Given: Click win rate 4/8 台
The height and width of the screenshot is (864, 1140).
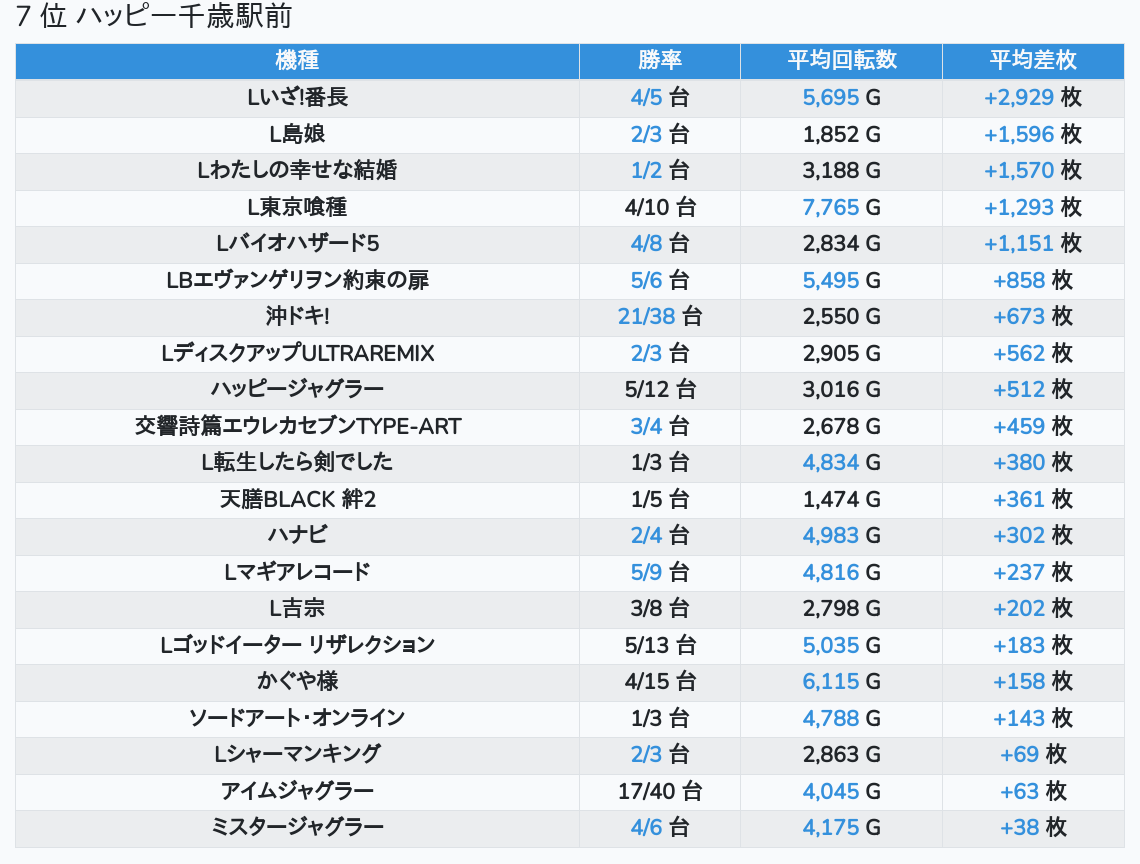Looking at the screenshot, I should coord(659,244).
